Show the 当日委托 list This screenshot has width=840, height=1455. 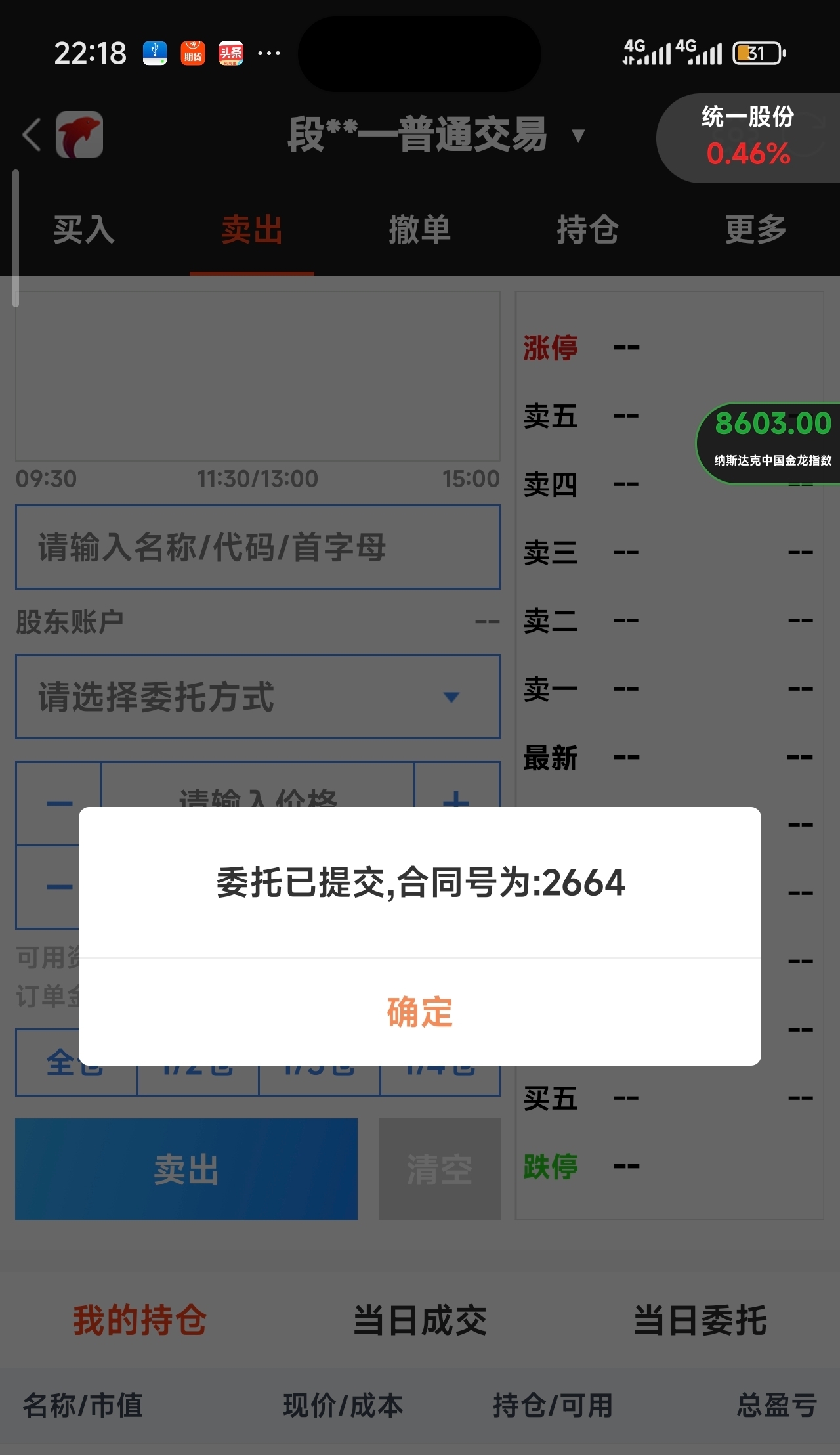pyautogui.click(x=700, y=1320)
